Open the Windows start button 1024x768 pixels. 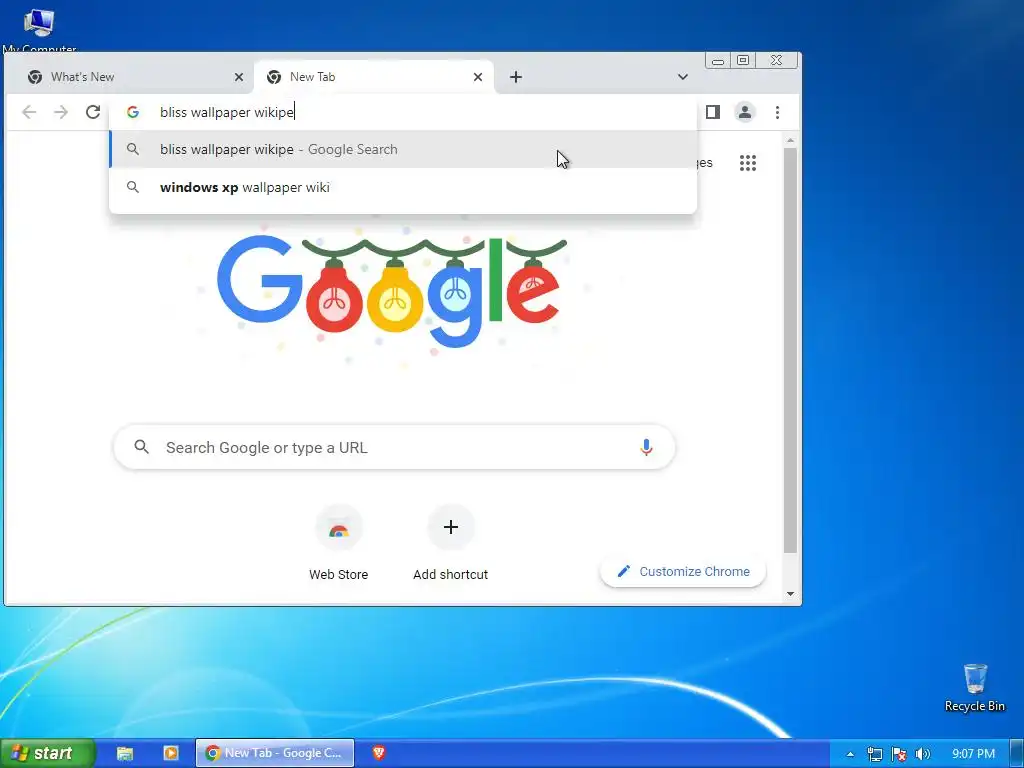pos(46,753)
